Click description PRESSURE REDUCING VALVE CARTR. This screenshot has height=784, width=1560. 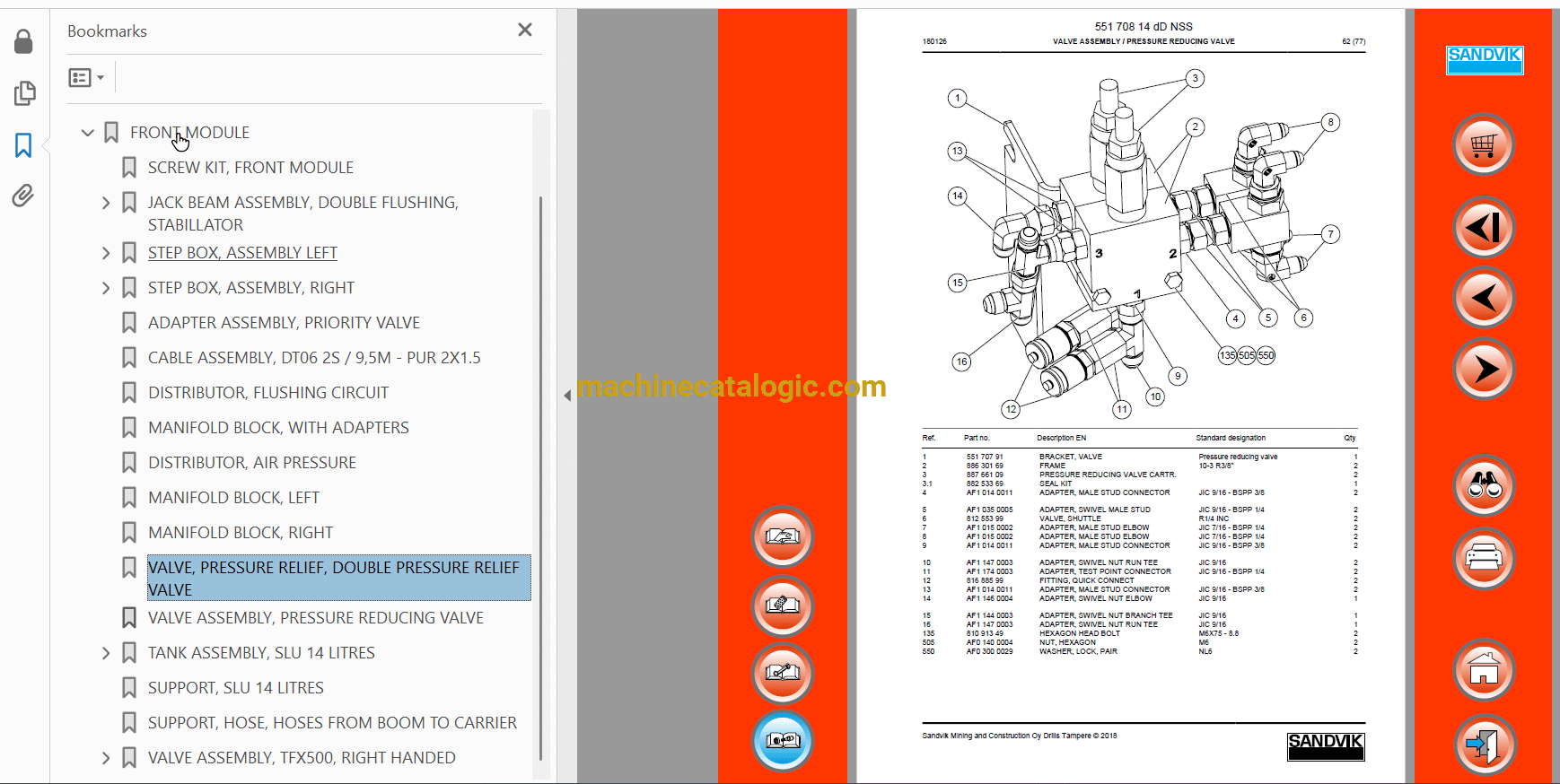[1108, 475]
